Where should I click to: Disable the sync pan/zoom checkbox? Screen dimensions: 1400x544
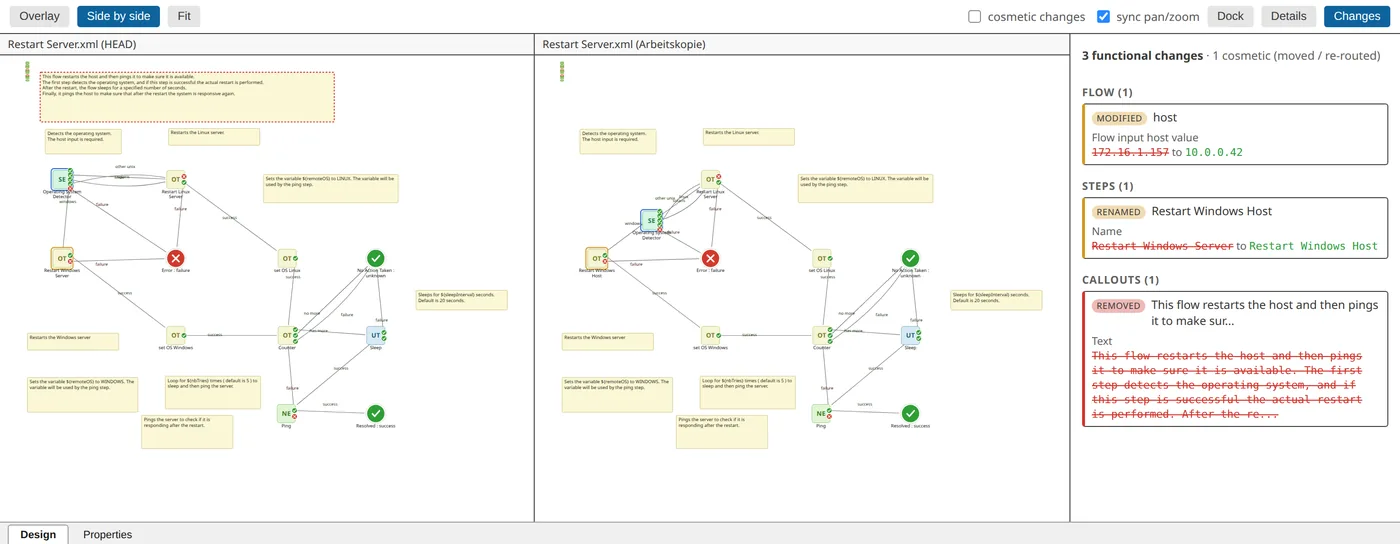click(x=1103, y=16)
